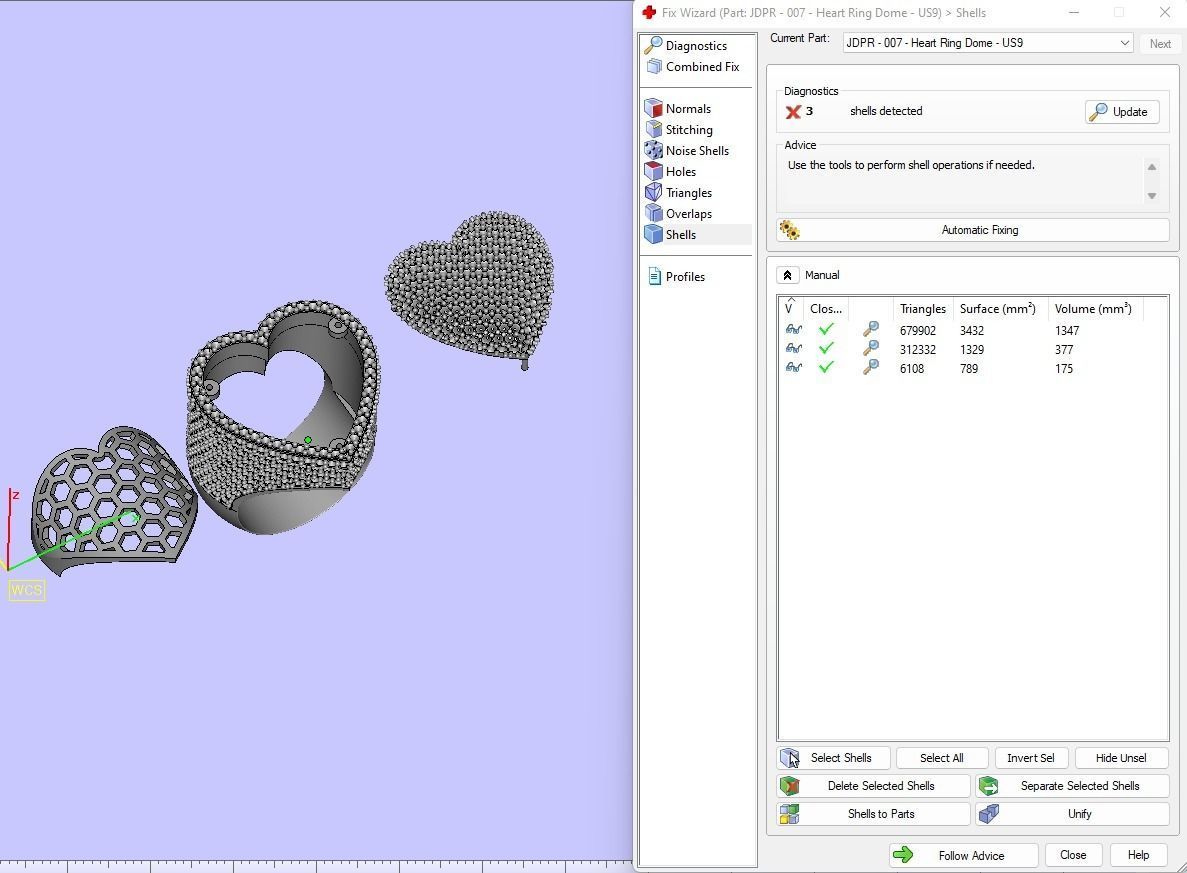Click the Normals red cube icon
The image size is (1187, 873).
pyautogui.click(x=653, y=108)
